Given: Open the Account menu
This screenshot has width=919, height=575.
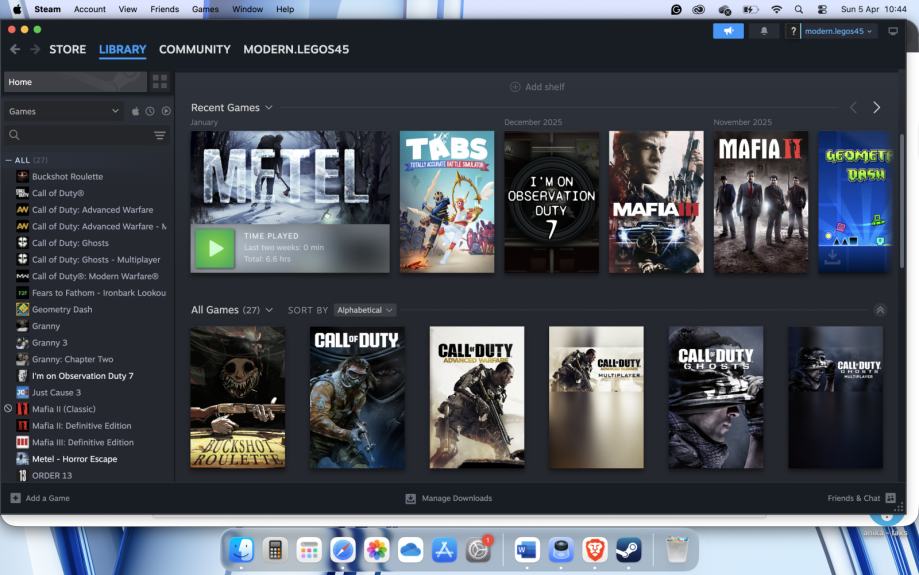Looking at the screenshot, I should click(x=90, y=9).
